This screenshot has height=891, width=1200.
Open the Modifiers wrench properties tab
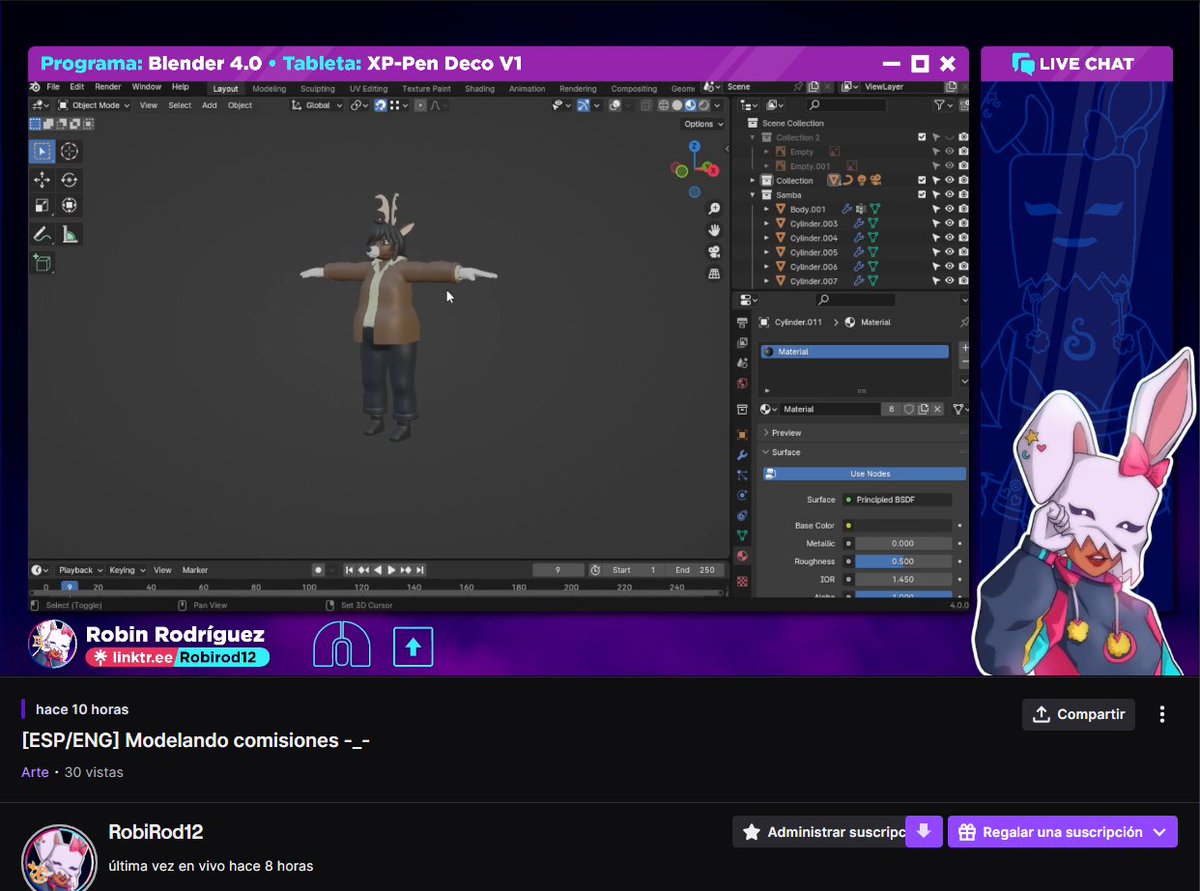point(742,455)
